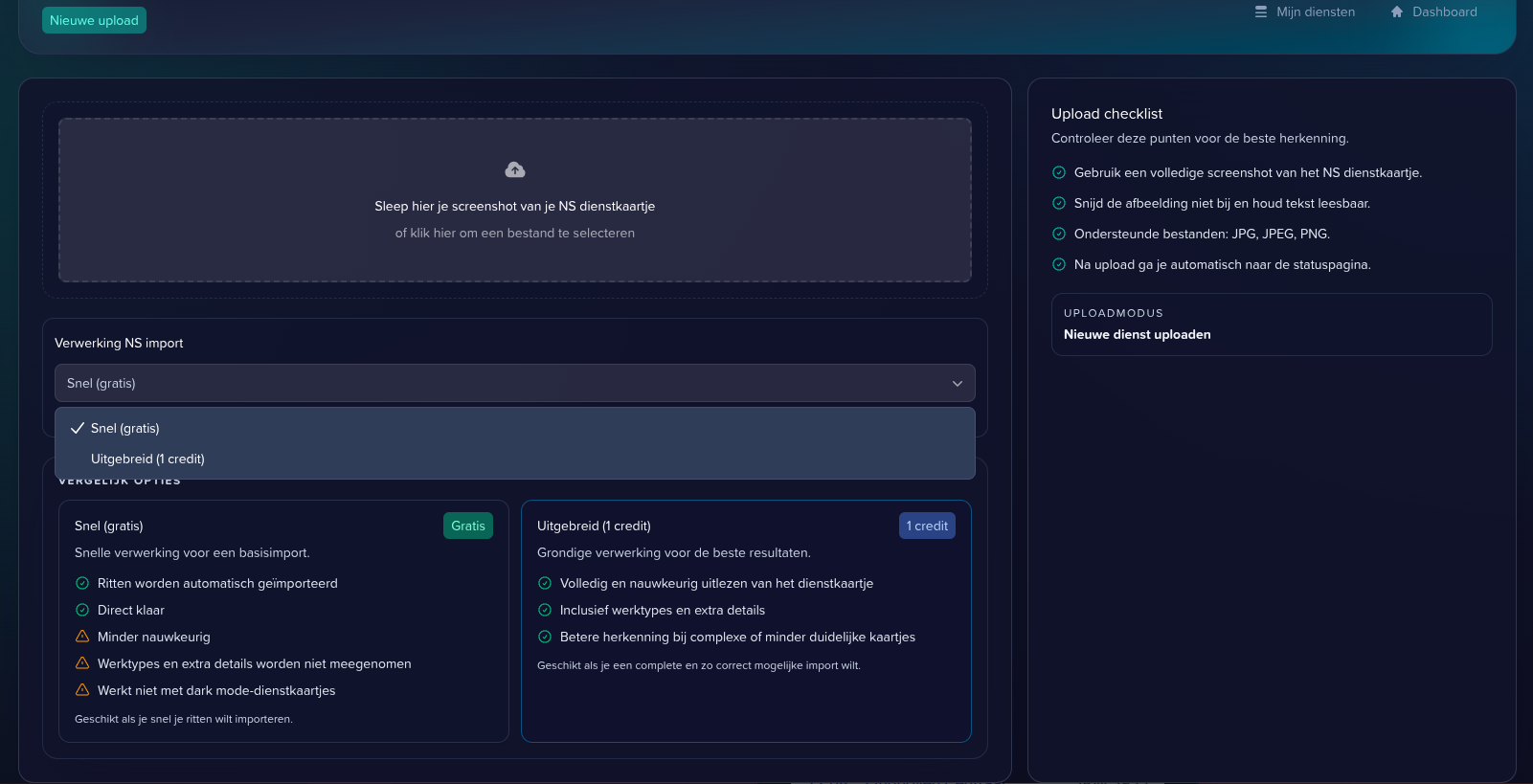Click 'Werktypes en extra details worden niet meegenomen' text
Viewport: 1533px width, 784px height.
(255, 663)
